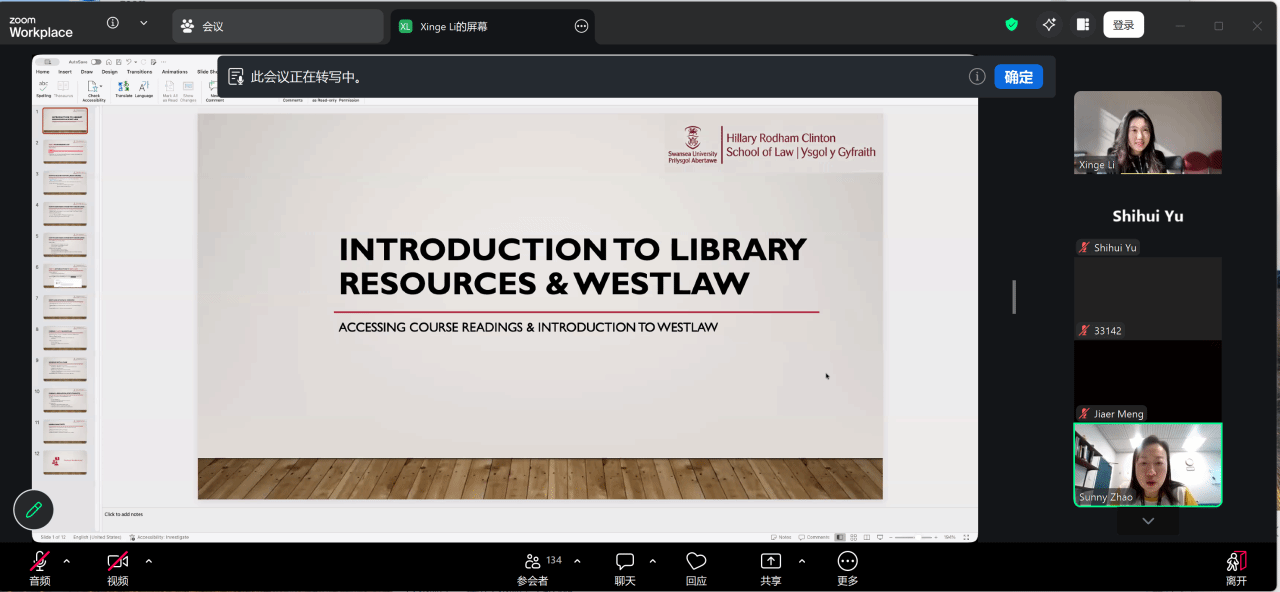Click the 登录 sign-in button
Image resolution: width=1280 pixels, height=592 pixels.
click(x=1123, y=25)
